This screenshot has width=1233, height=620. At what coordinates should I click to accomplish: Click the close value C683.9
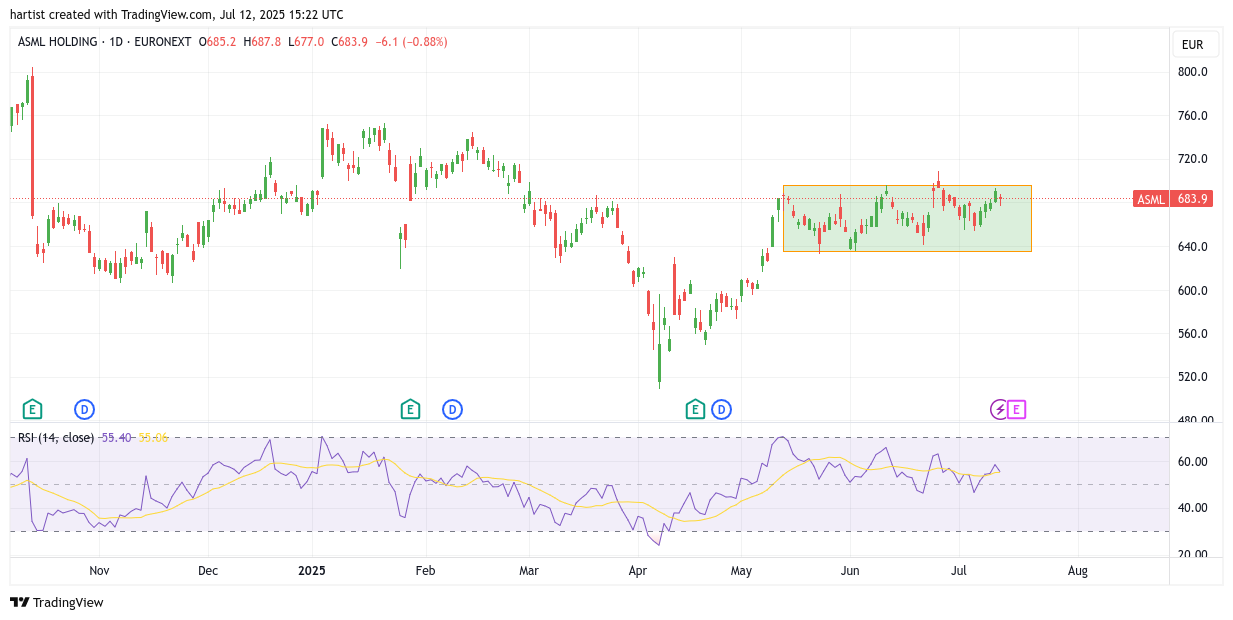(x=348, y=42)
